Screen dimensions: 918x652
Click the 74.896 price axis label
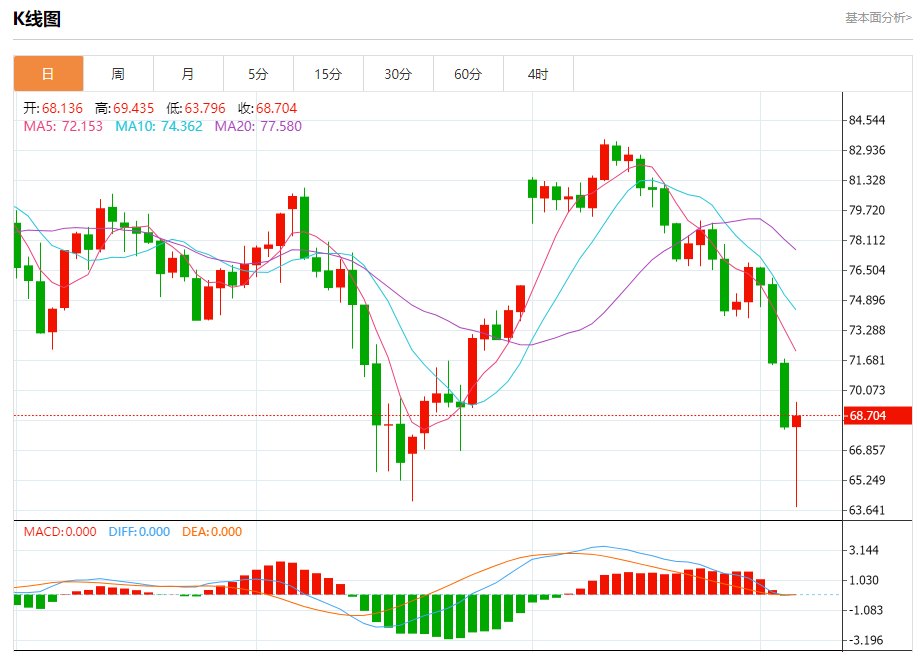867,300
